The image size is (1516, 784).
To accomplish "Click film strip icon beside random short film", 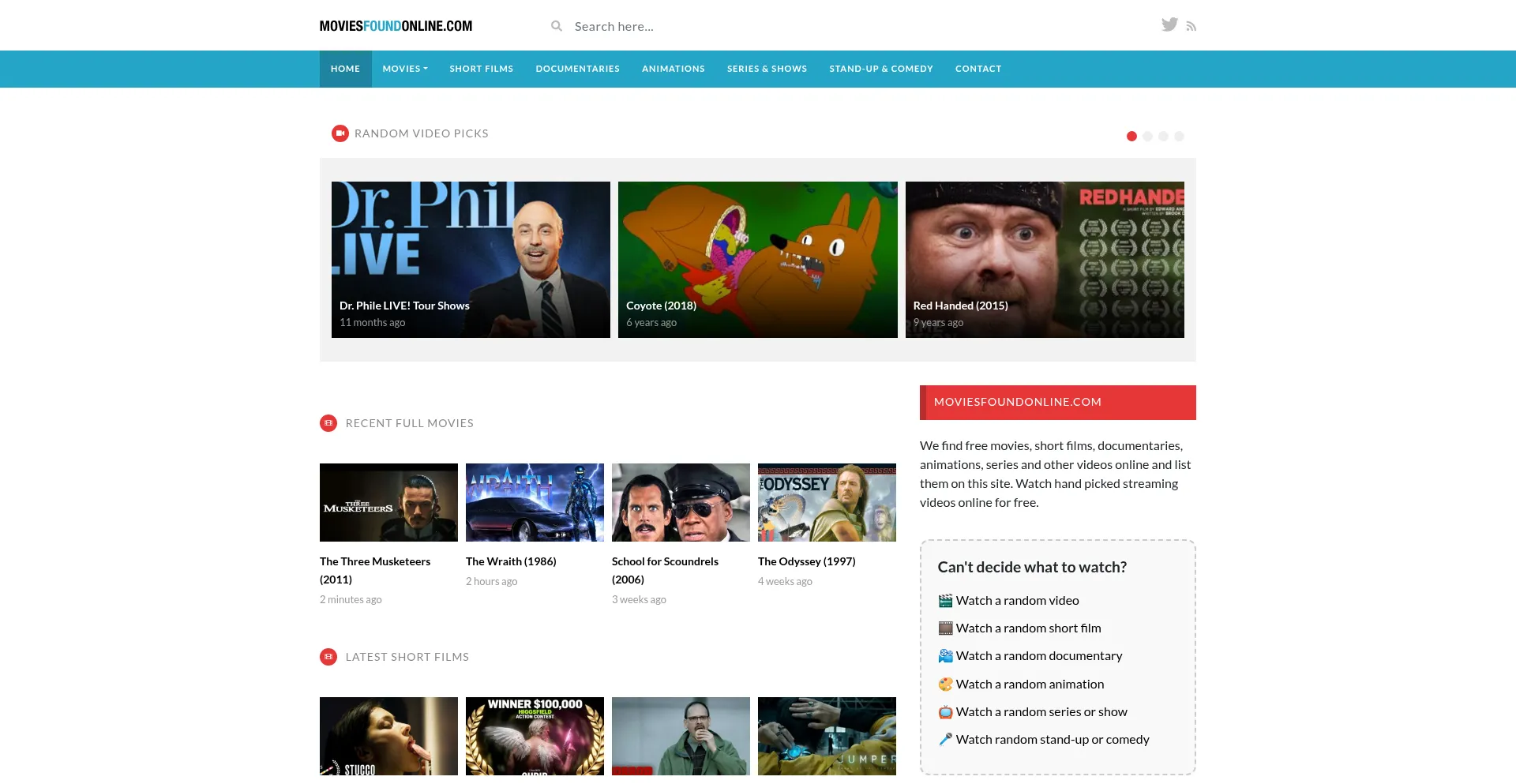I will coord(945,628).
